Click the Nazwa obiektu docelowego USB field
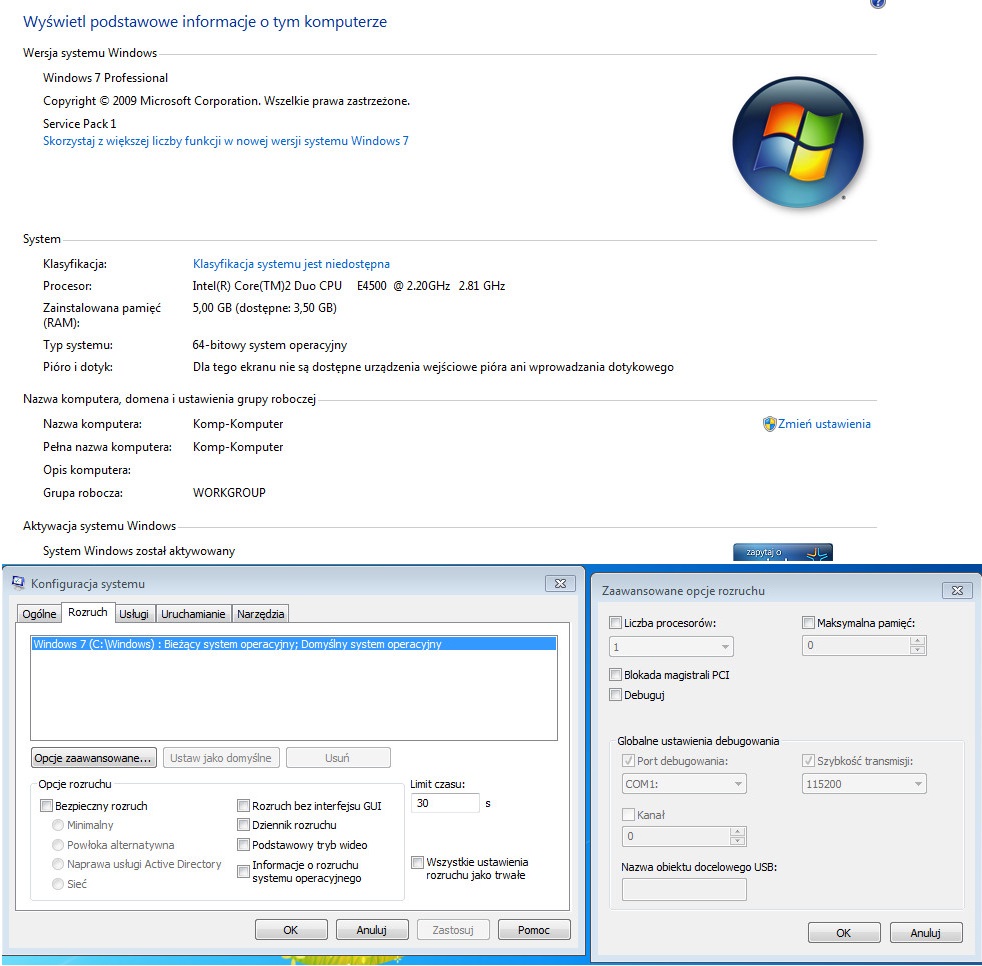 click(x=684, y=890)
